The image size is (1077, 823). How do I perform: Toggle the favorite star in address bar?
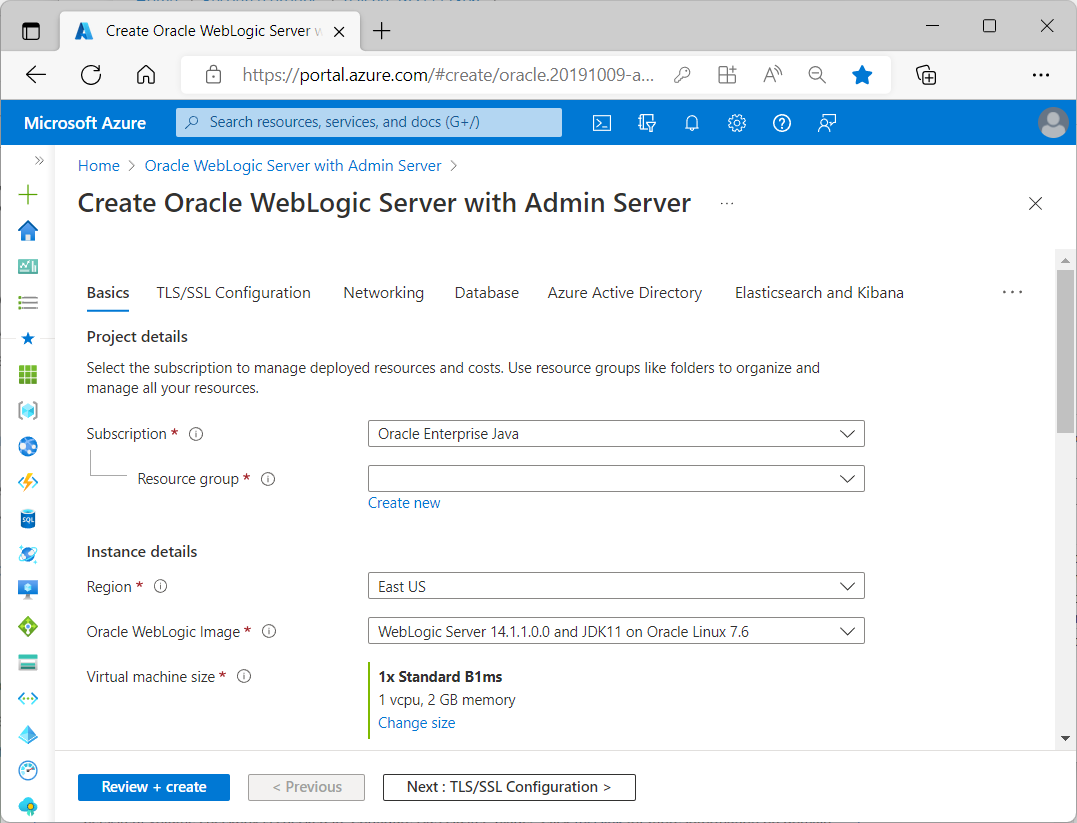pos(862,74)
